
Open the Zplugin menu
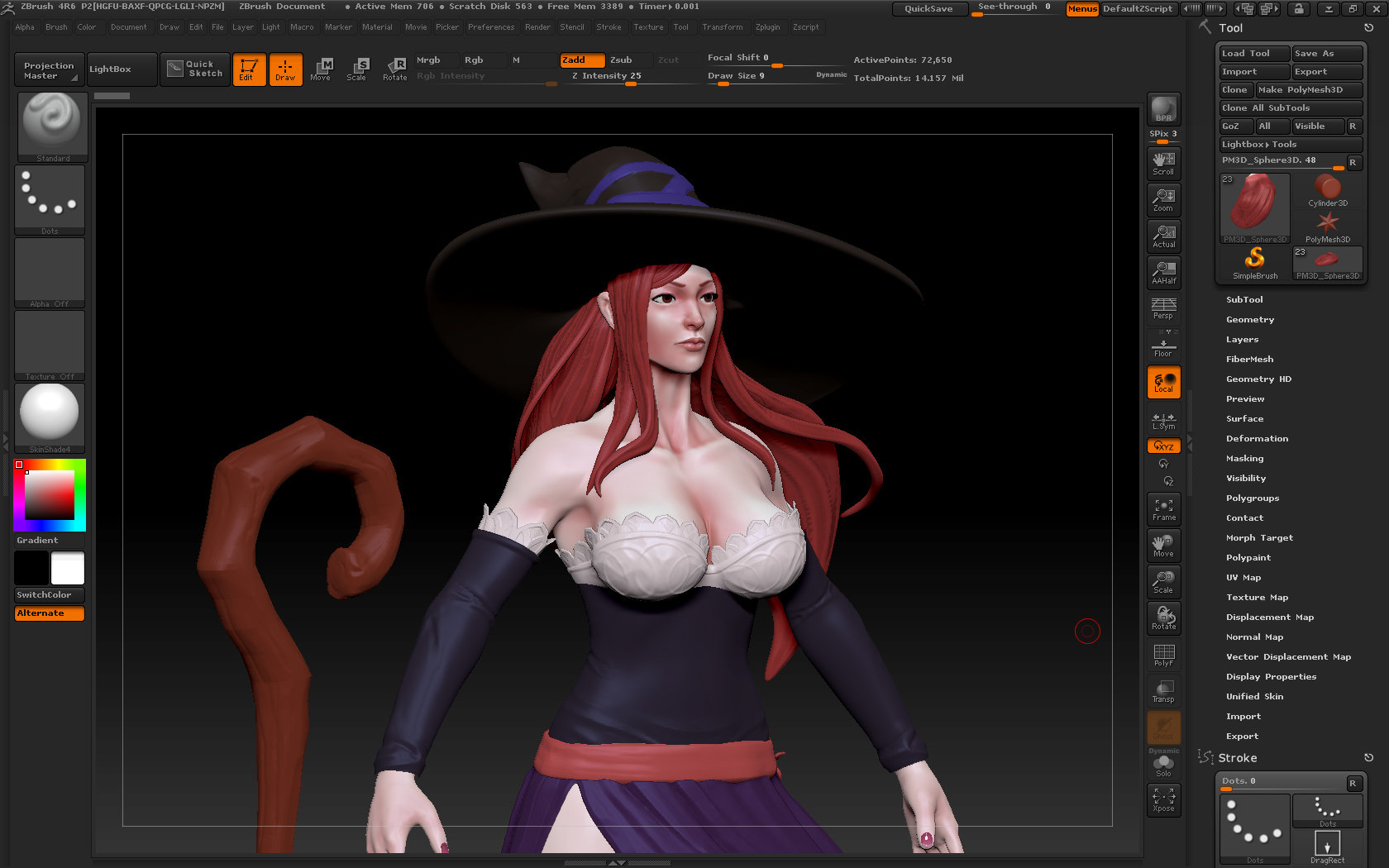(x=767, y=27)
